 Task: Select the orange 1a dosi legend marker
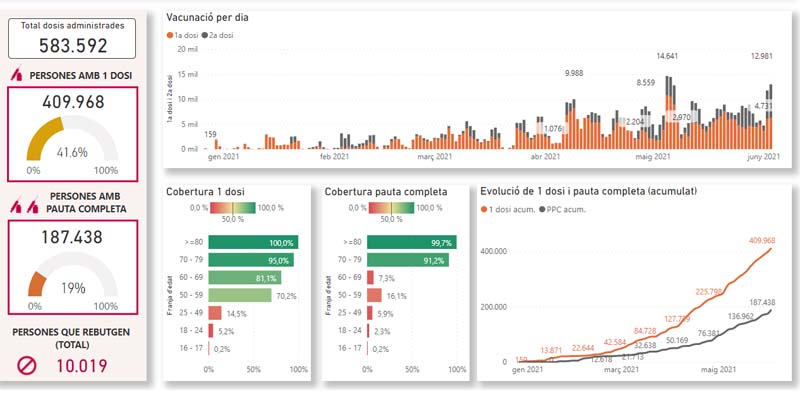[x=170, y=36]
